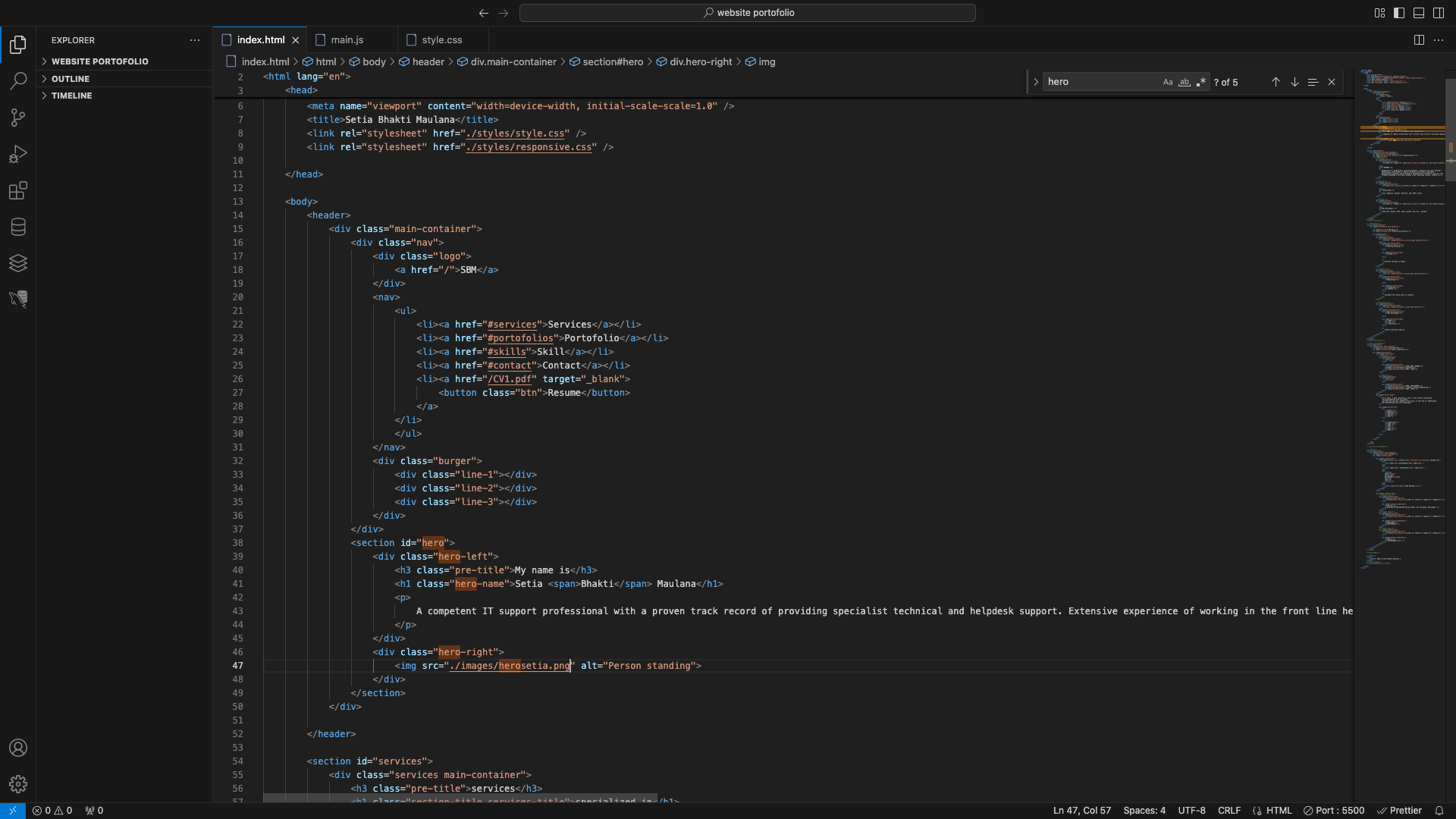Open the Search view in activity bar
The image size is (1456, 819).
click(x=18, y=80)
